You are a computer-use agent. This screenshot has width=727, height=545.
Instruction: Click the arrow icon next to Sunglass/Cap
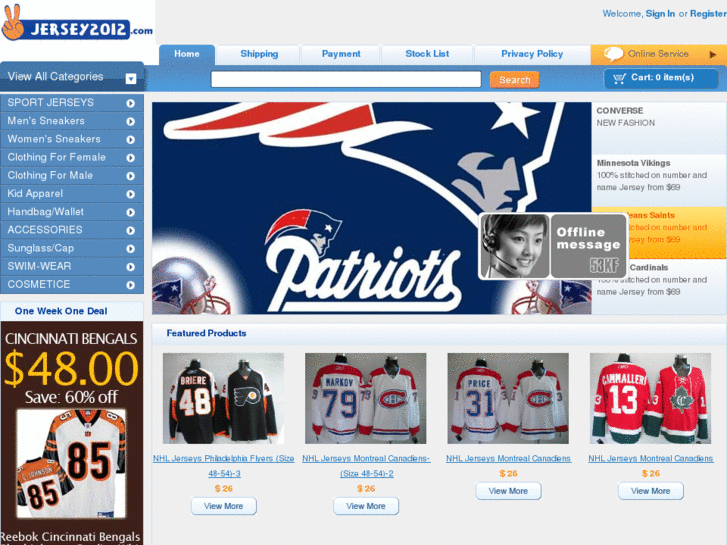(131, 248)
